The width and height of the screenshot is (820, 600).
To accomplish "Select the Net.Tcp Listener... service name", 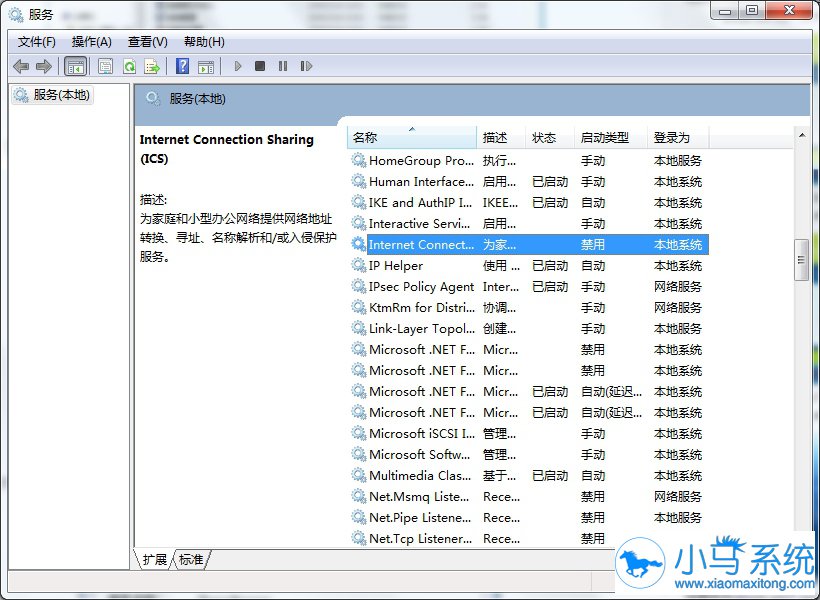I will 420,538.
